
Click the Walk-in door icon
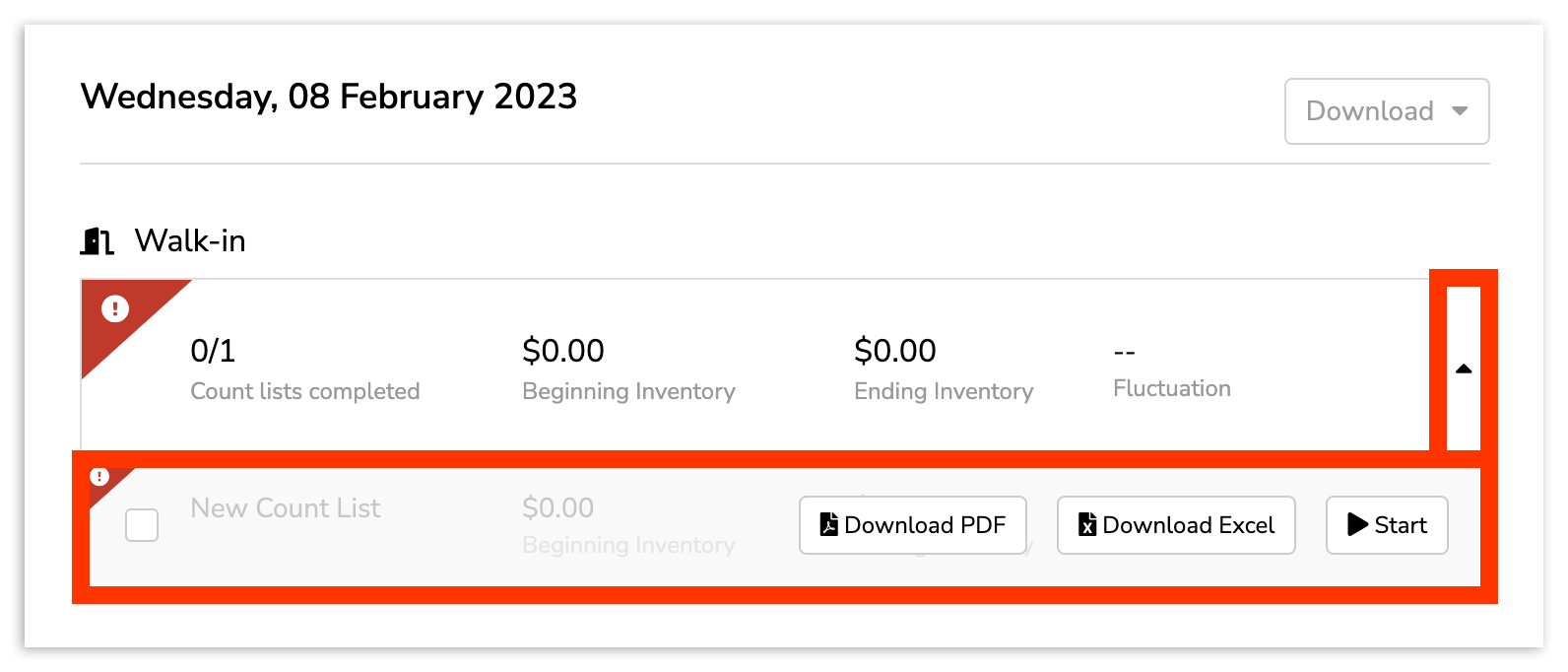97,240
